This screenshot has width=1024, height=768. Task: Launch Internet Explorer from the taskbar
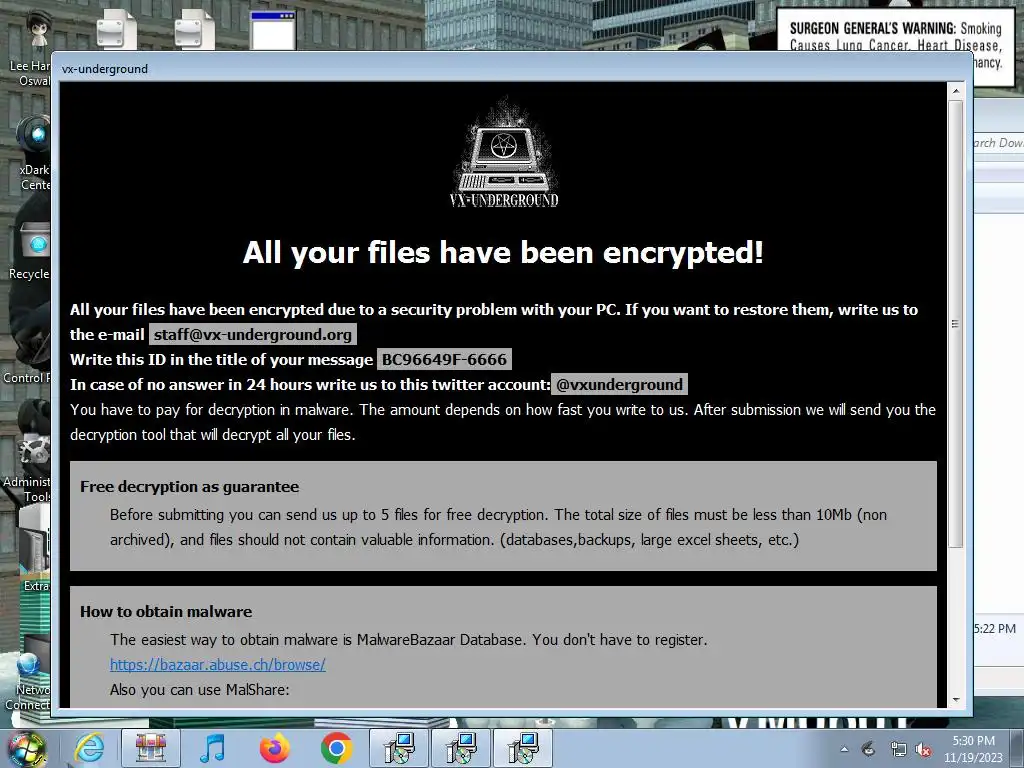(88, 748)
